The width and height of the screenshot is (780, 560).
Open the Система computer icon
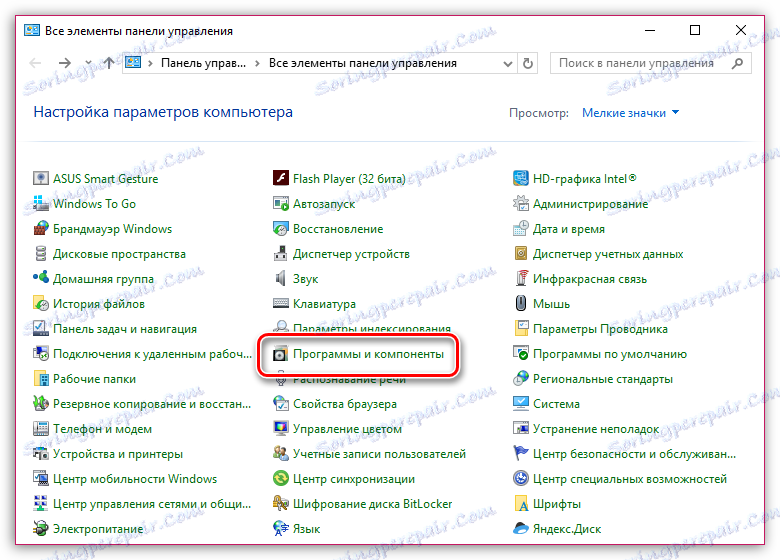(x=521, y=403)
